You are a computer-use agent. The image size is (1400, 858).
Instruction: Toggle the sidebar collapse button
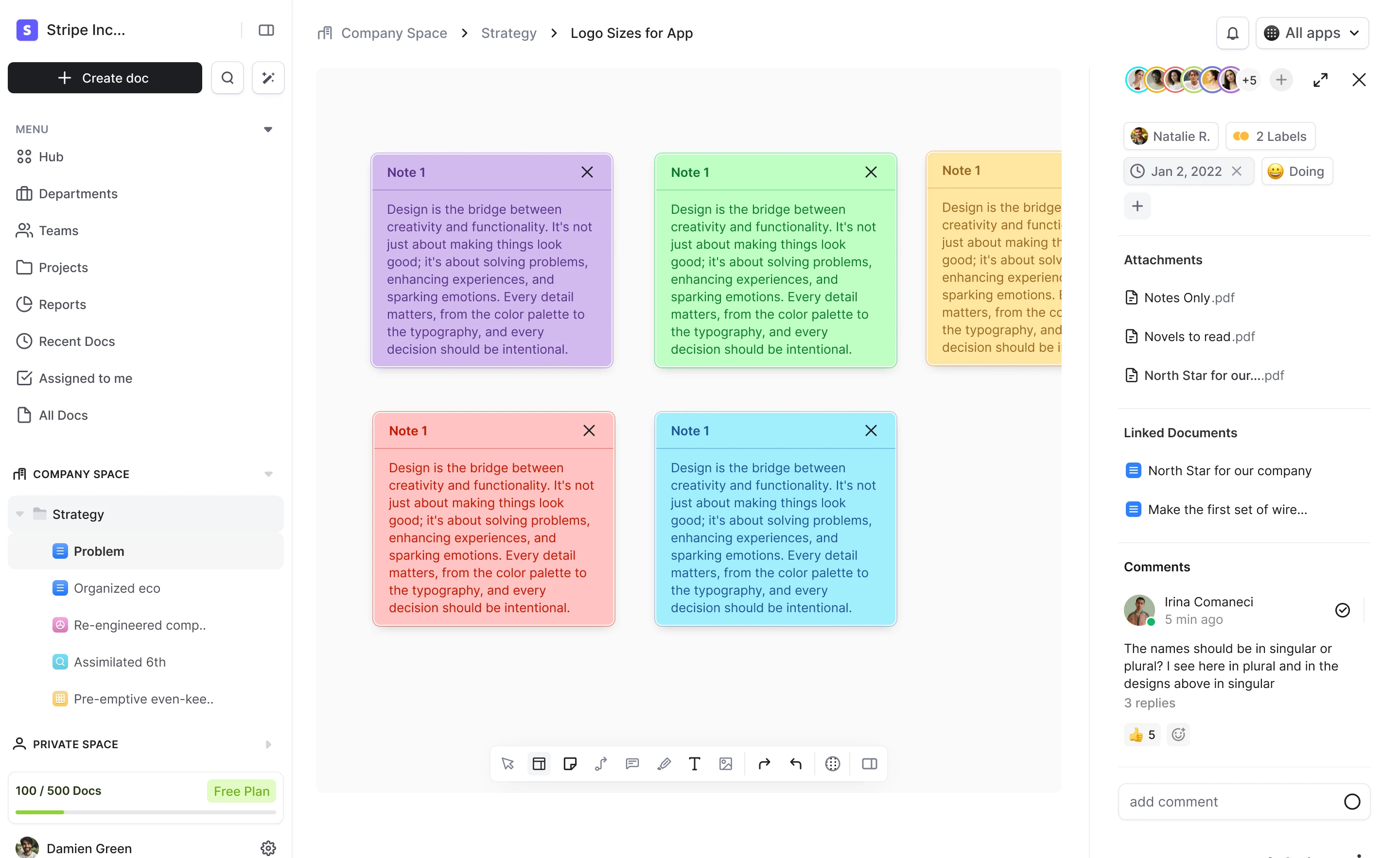click(266, 30)
